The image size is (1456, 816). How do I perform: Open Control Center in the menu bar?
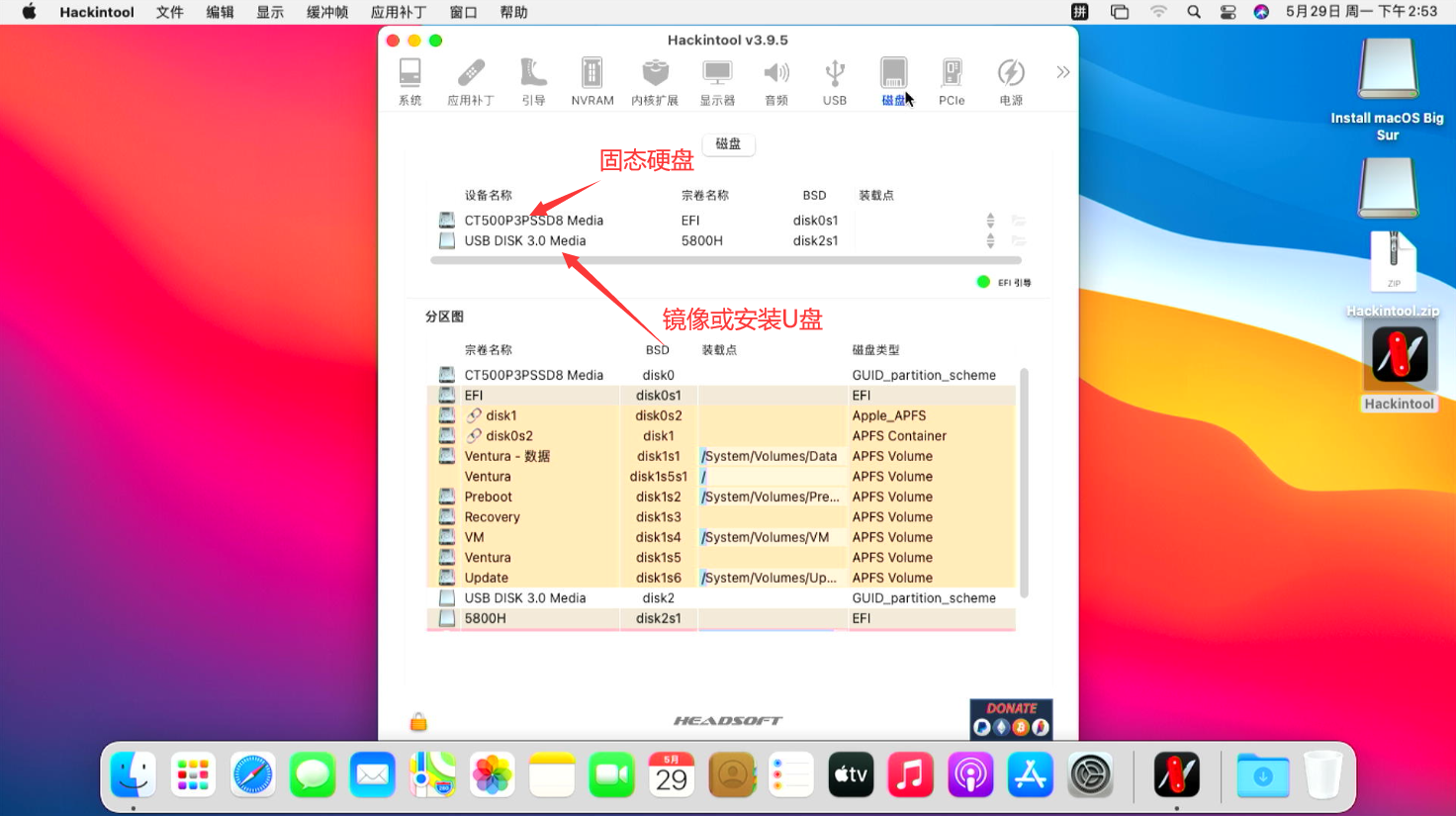click(x=1228, y=12)
